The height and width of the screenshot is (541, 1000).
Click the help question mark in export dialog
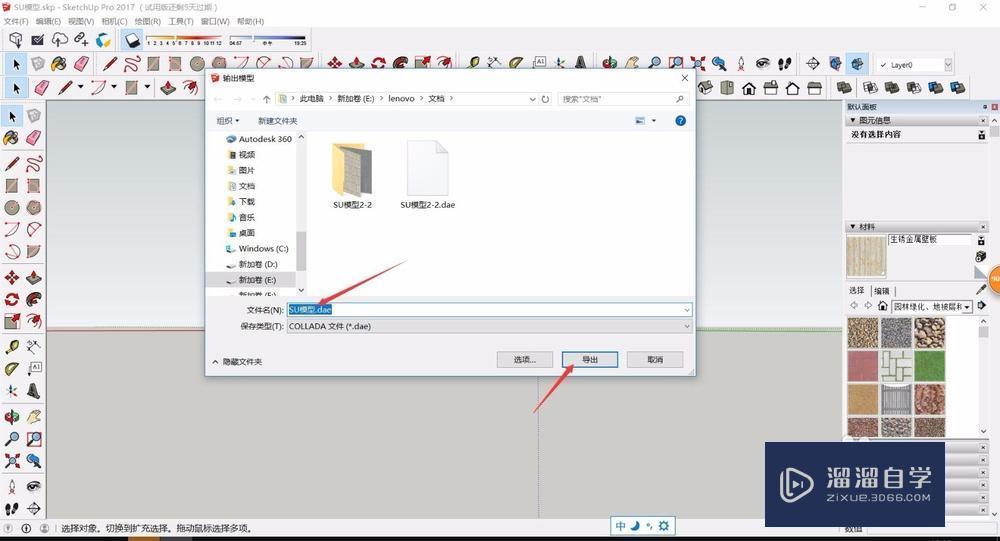click(x=680, y=121)
